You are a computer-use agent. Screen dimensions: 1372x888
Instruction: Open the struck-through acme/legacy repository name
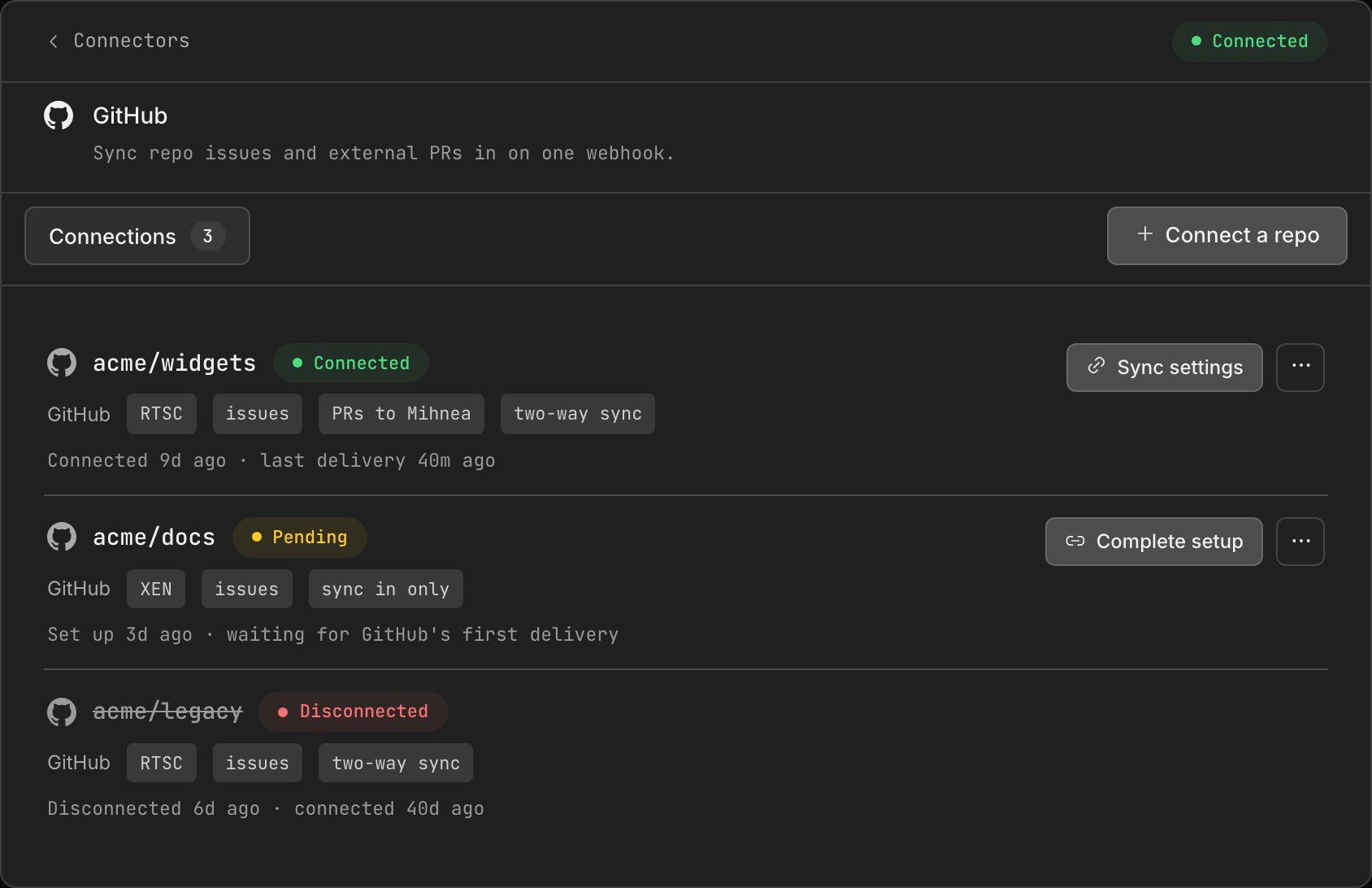tap(167, 712)
